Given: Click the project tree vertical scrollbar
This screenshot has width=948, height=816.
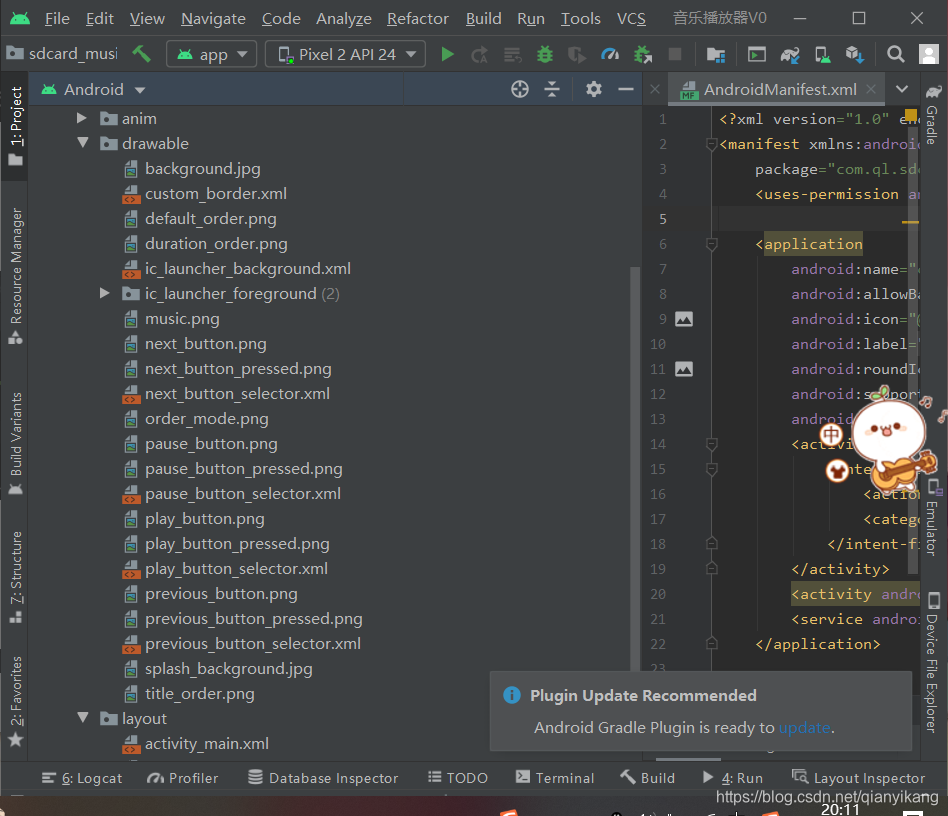Looking at the screenshot, I should [635, 468].
